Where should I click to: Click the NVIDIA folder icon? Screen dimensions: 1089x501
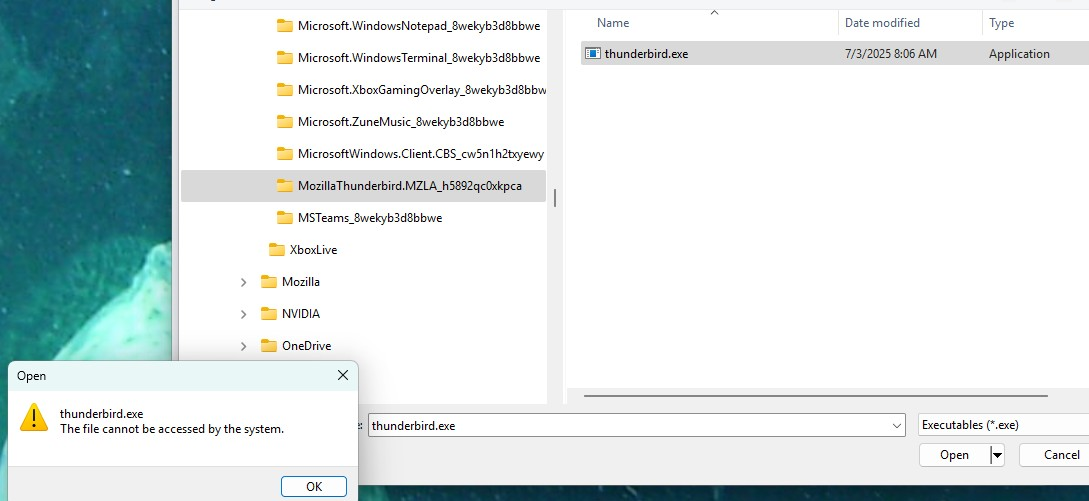click(269, 313)
